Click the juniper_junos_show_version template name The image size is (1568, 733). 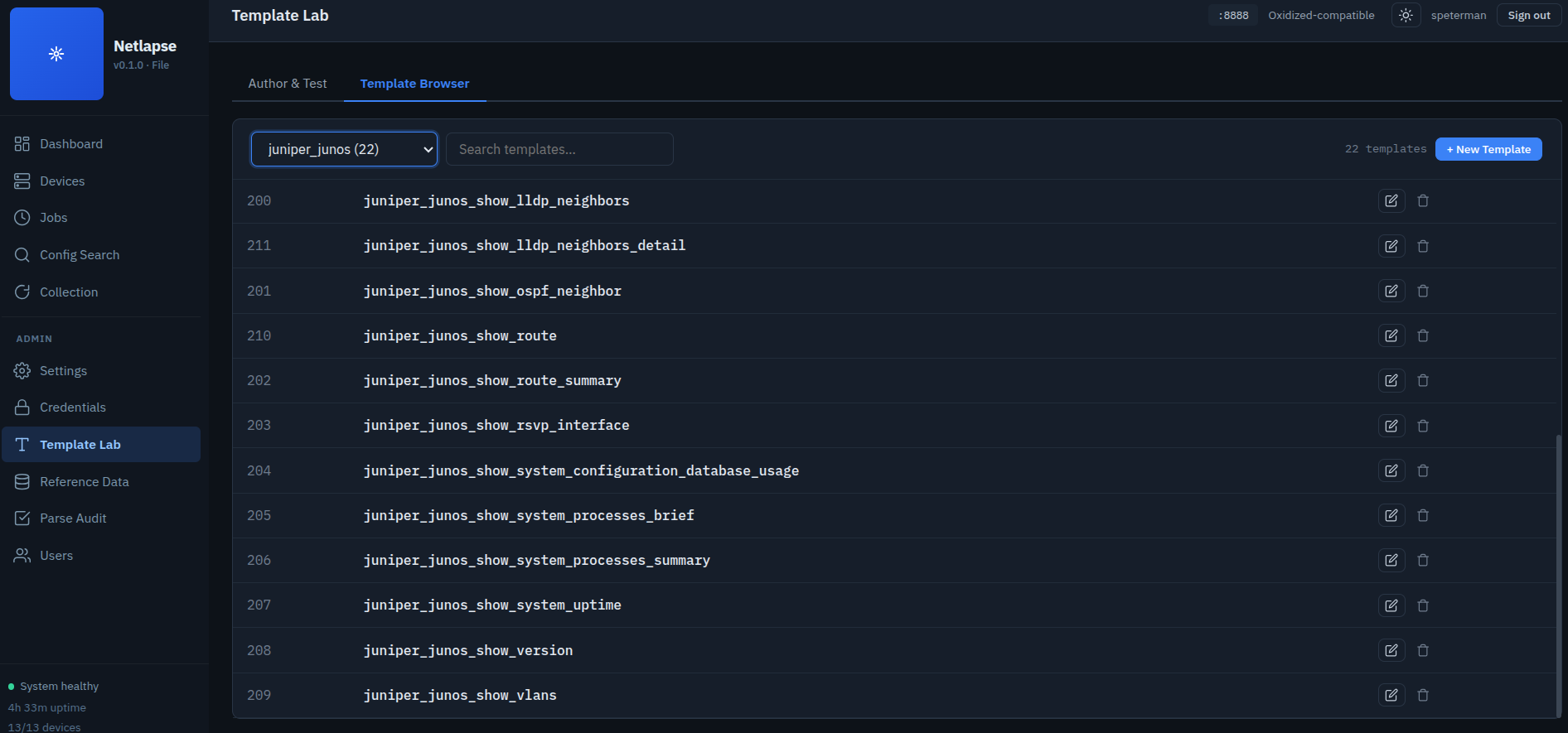468,651
